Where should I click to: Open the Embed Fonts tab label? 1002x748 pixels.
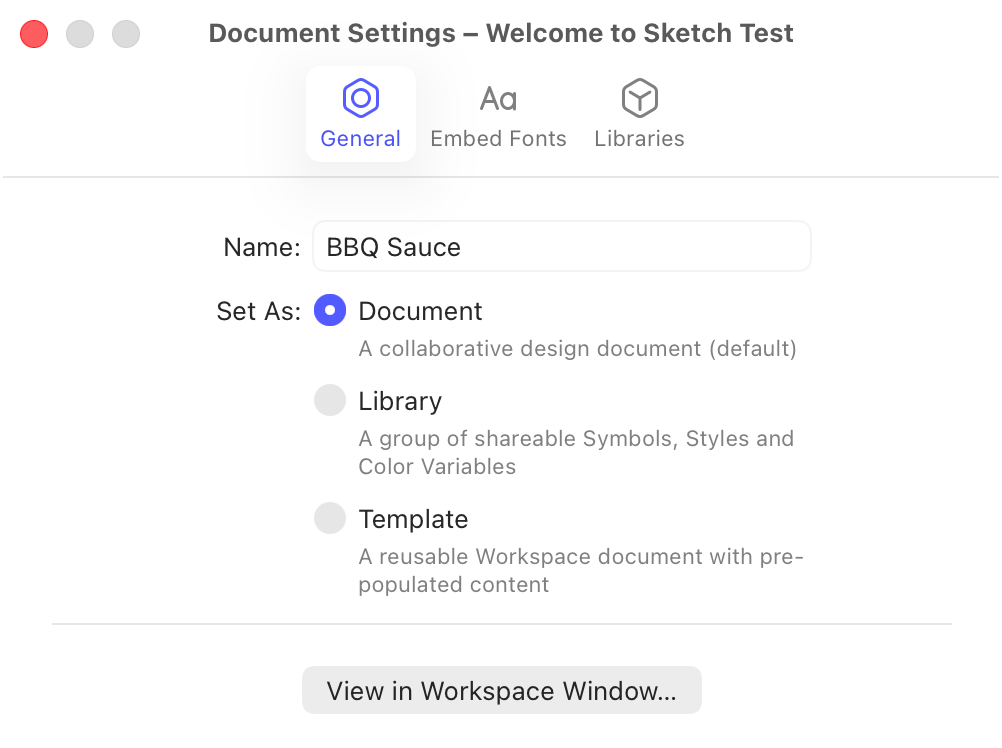(x=498, y=139)
